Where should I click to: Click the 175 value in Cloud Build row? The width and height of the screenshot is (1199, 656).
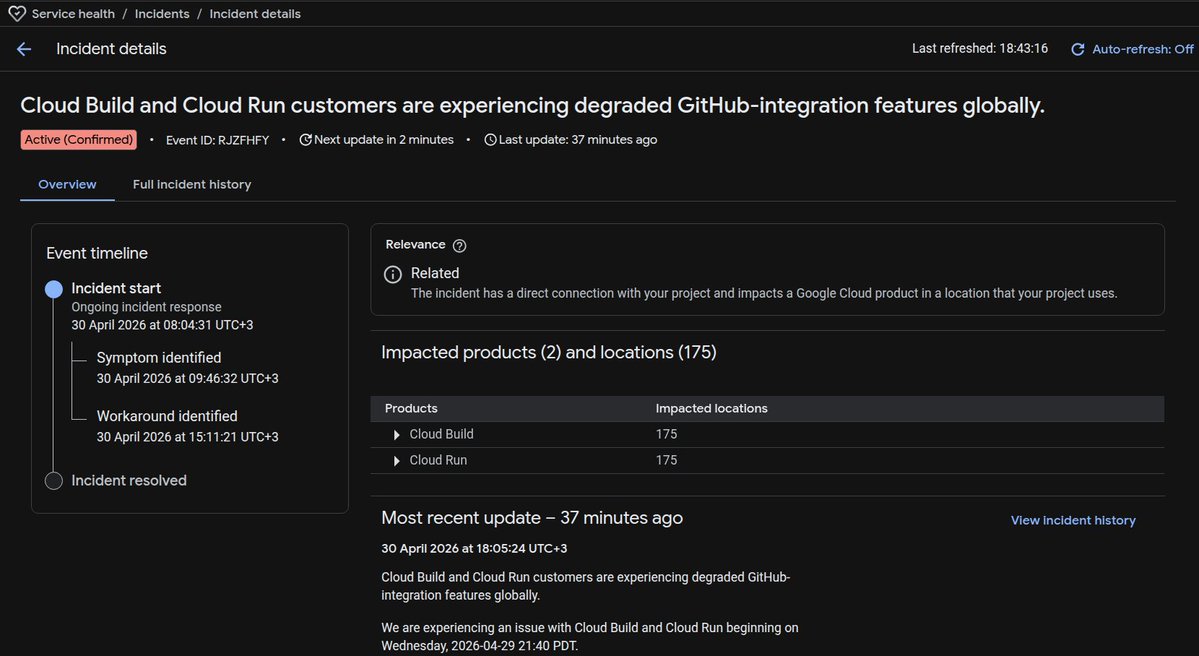(x=666, y=434)
